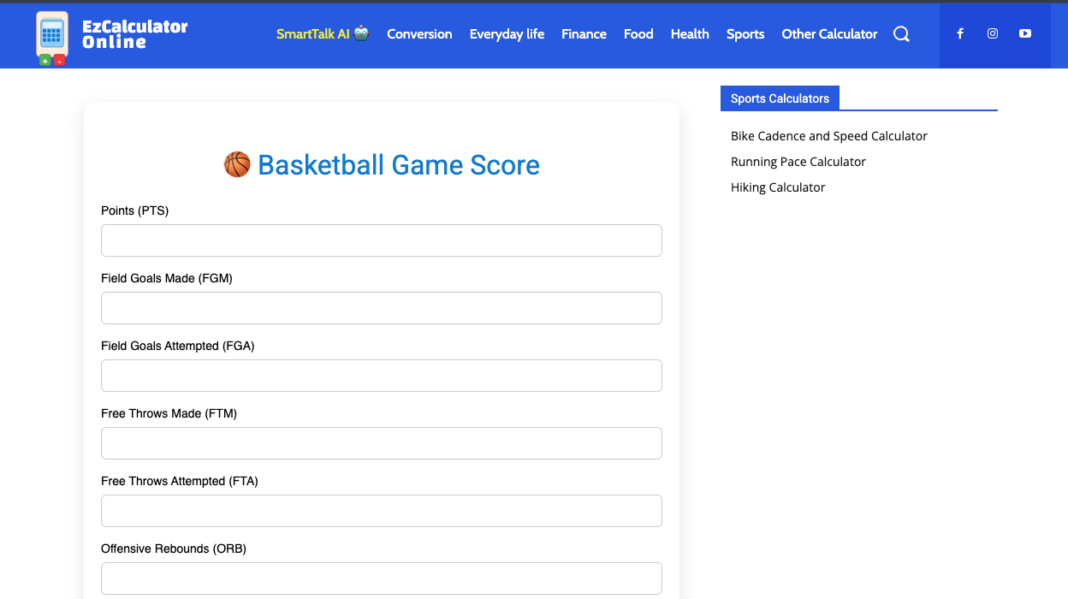This screenshot has width=1068, height=599.
Task: Select the Free Throws Made input box
Action: click(381, 443)
